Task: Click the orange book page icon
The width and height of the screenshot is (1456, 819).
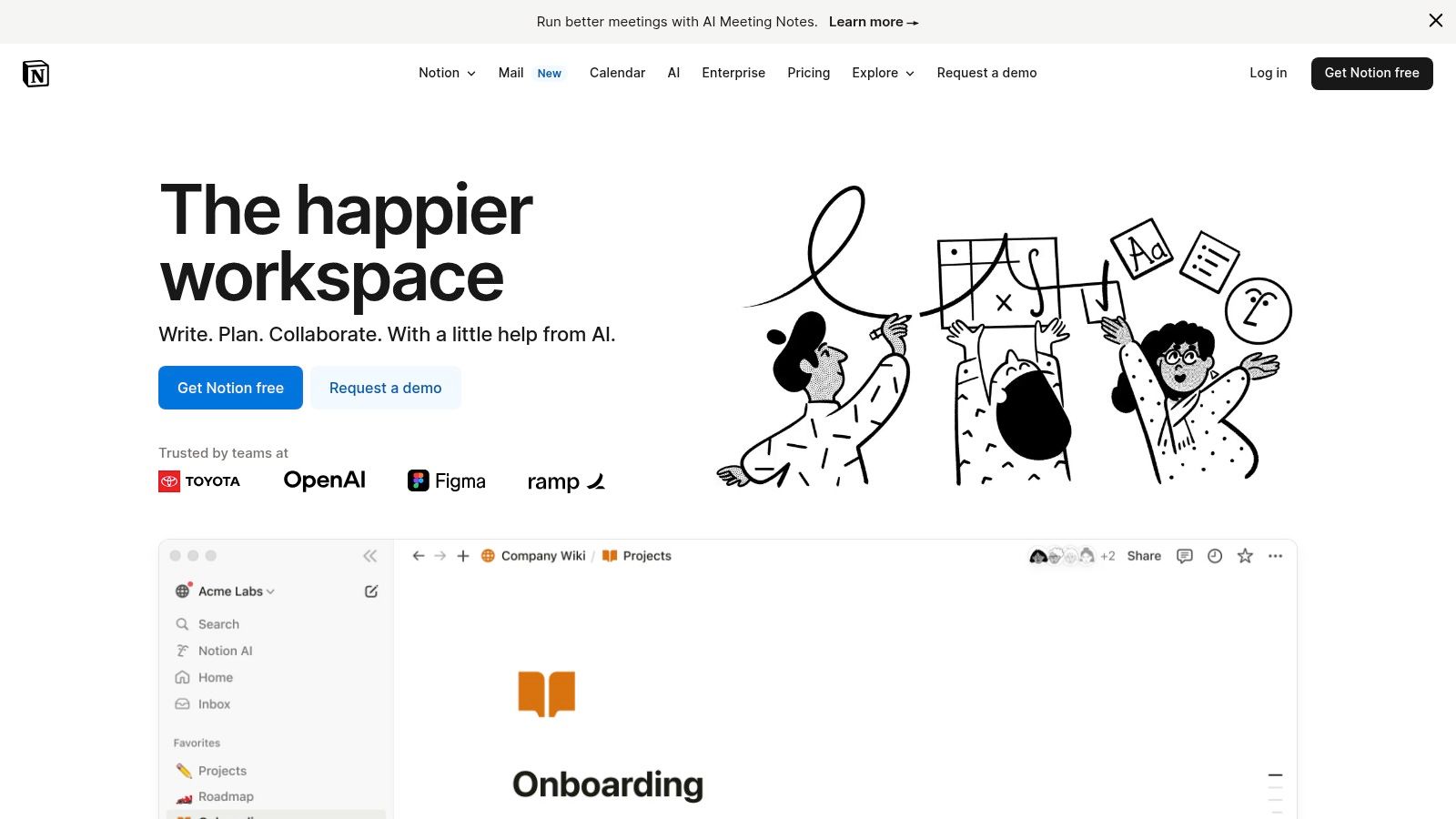Action: point(547,694)
